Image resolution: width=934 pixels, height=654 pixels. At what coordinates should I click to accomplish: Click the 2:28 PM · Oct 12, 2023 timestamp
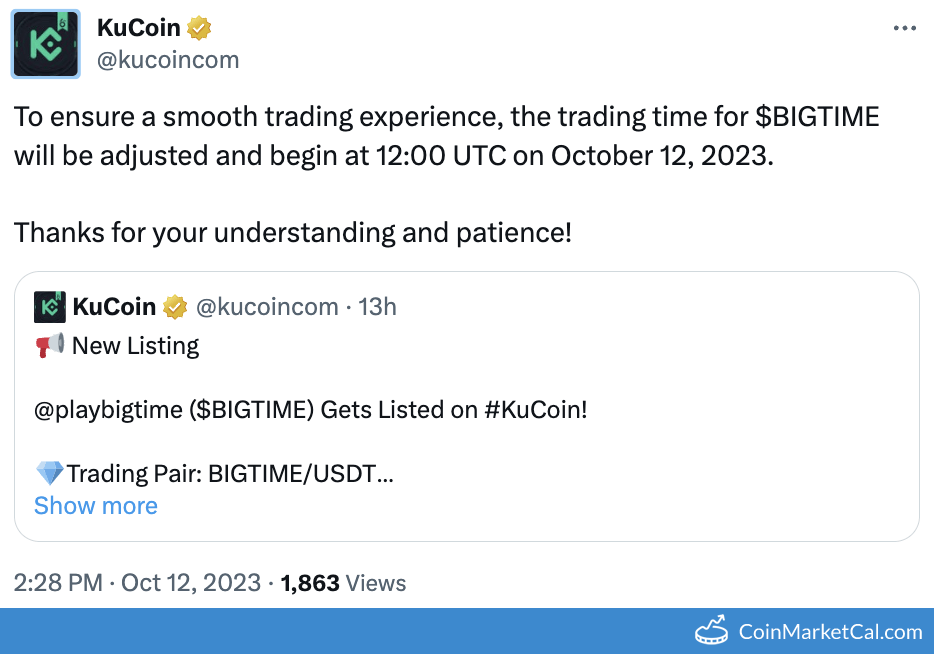point(138,583)
